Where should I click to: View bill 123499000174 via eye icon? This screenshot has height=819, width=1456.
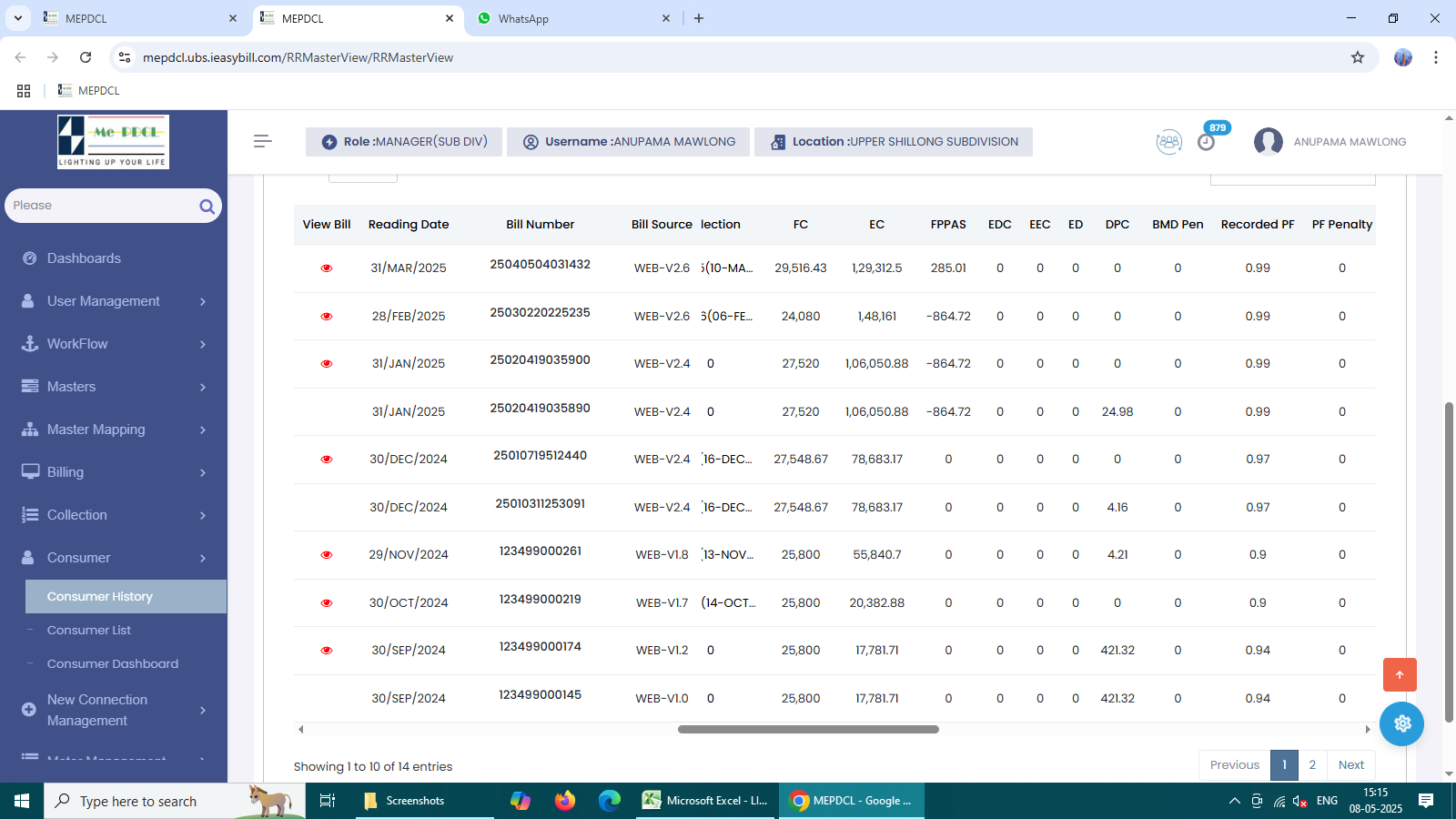click(x=327, y=651)
